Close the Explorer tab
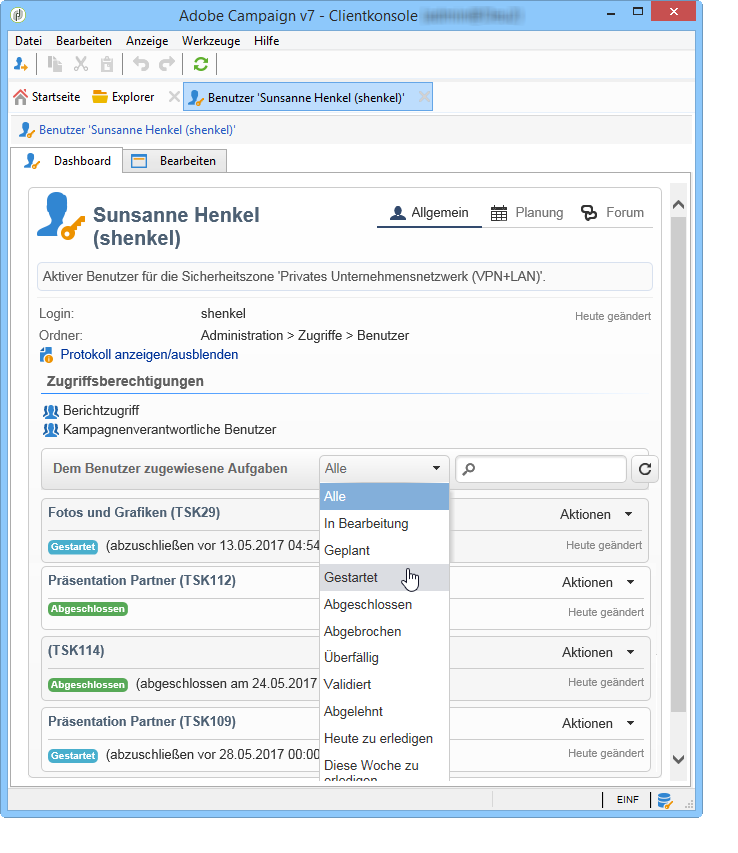 174,97
